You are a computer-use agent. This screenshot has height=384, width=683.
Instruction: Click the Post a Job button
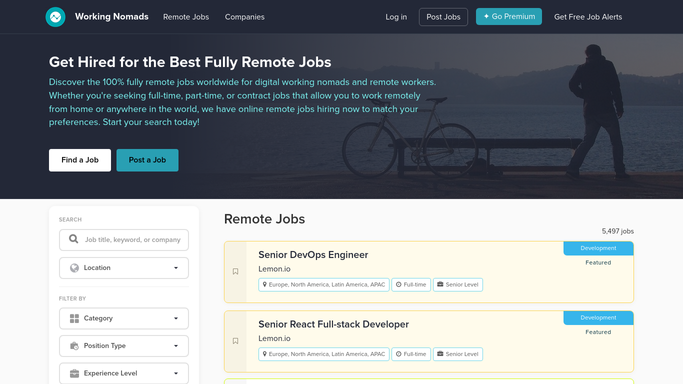[x=147, y=160]
